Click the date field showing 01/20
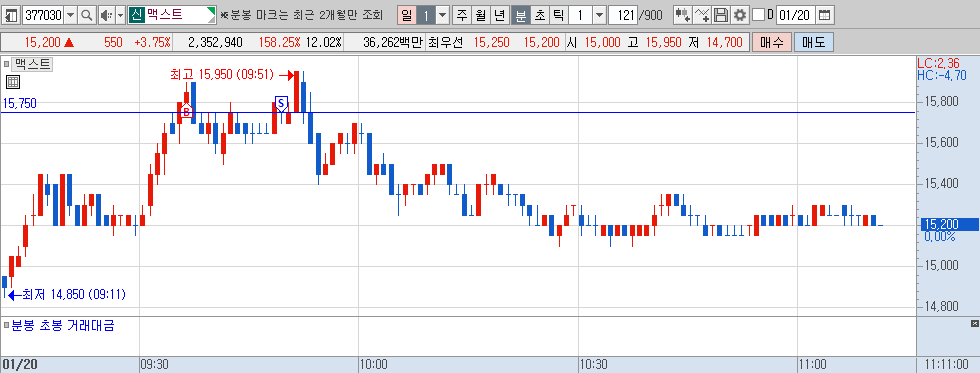 click(796, 15)
